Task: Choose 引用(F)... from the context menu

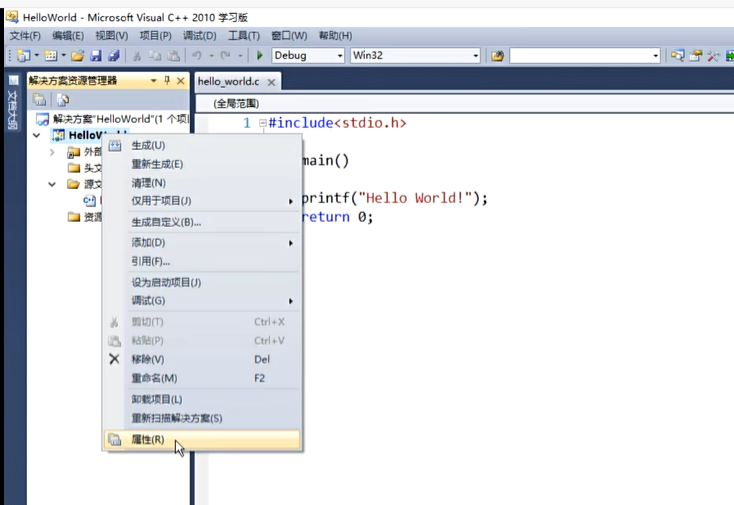Action: click(x=202, y=261)
